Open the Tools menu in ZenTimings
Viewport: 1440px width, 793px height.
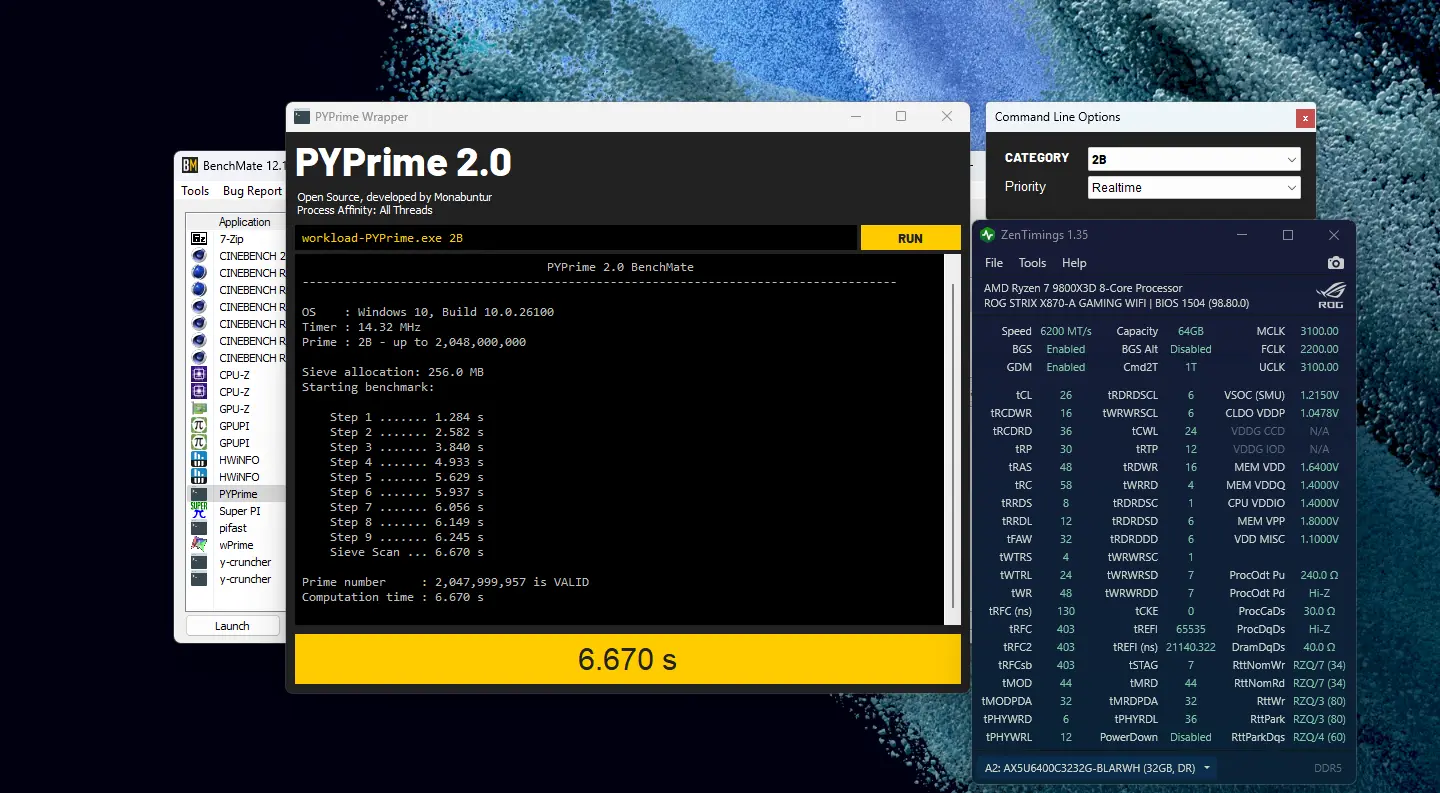point(1032,263)
